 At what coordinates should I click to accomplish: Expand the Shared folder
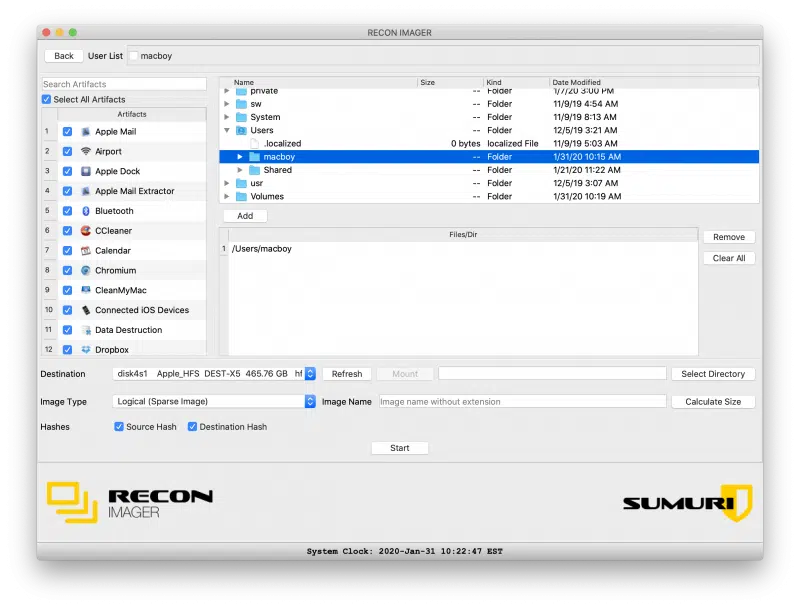coord(240,170)
